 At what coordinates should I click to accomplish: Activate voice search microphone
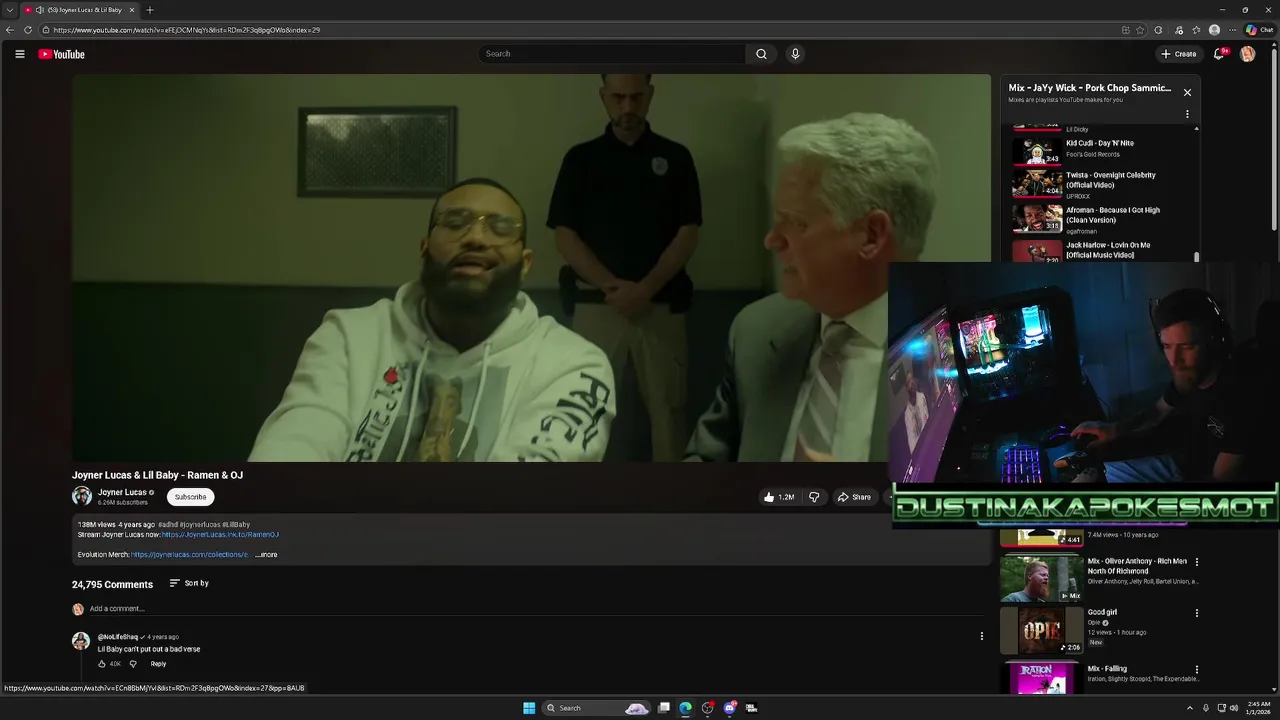click(795, 54)
